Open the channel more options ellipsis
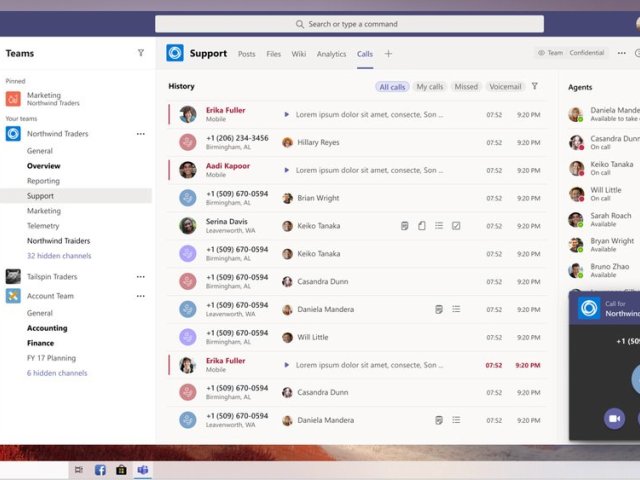 621,53
